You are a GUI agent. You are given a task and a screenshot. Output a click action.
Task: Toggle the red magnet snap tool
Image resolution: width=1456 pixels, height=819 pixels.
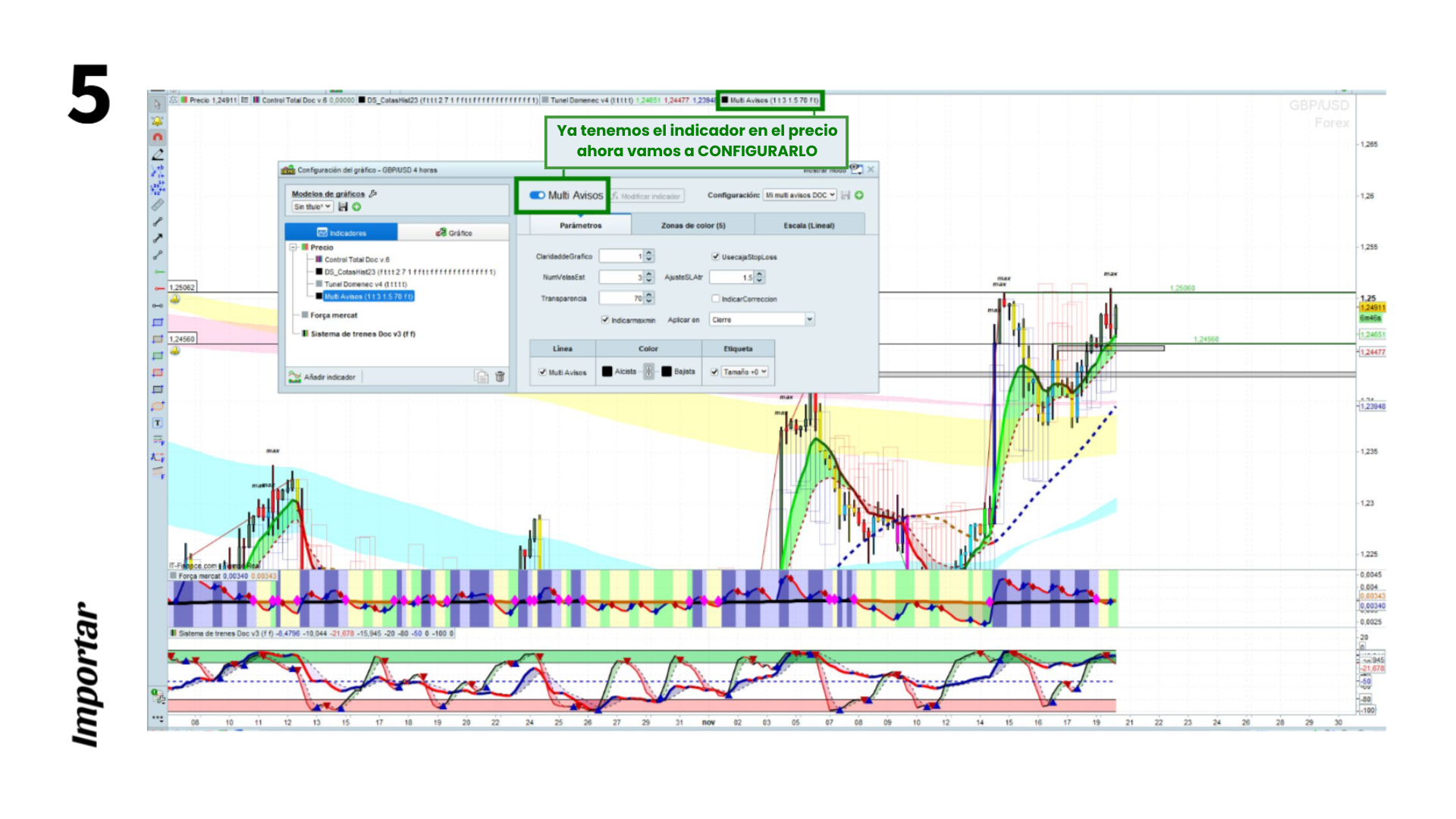(157, 138)
